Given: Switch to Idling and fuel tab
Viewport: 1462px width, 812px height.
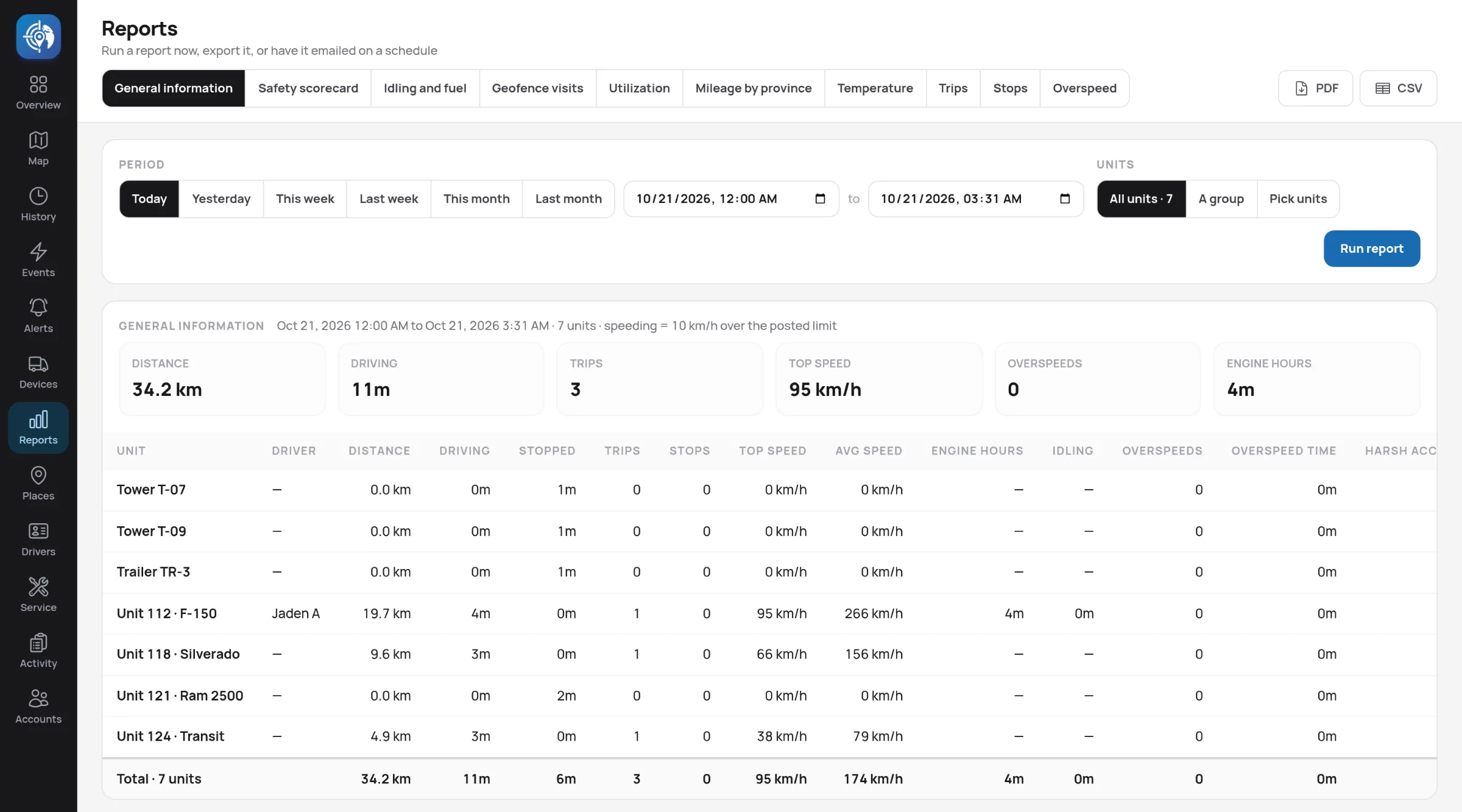Looking at the screenshot, I should point(425,88).
